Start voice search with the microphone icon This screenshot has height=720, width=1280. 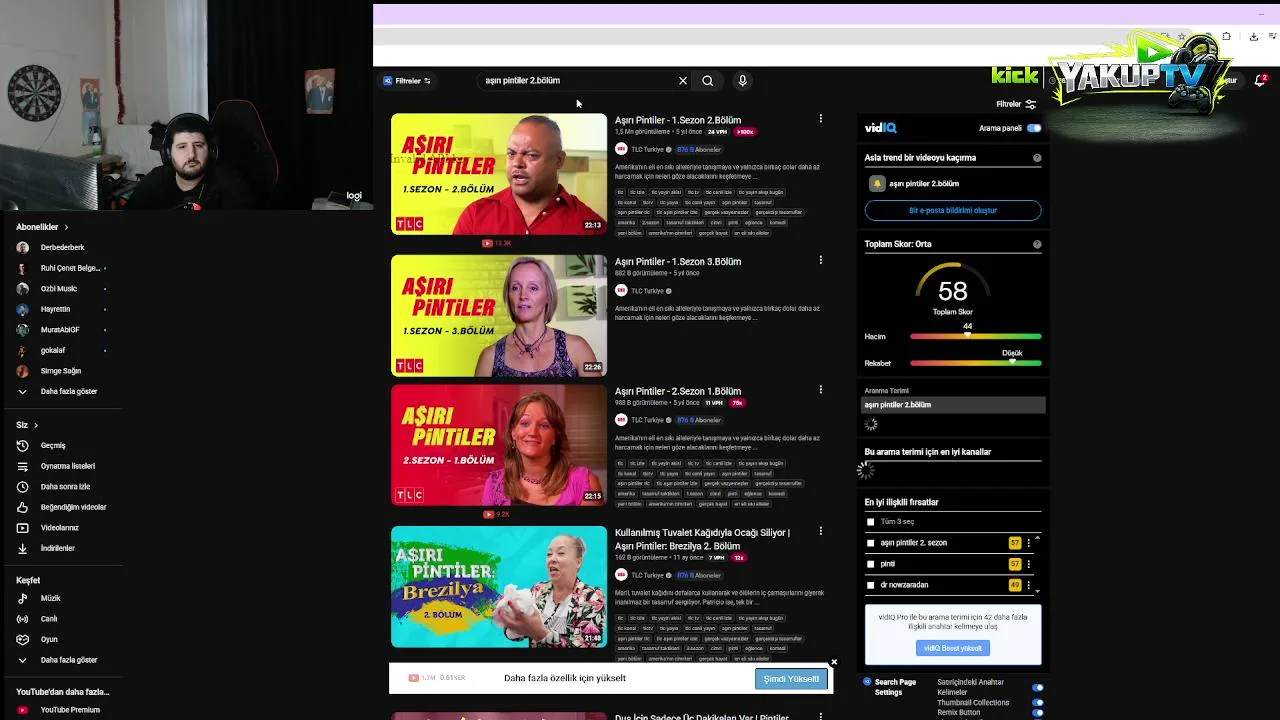(x=742, y=81)
